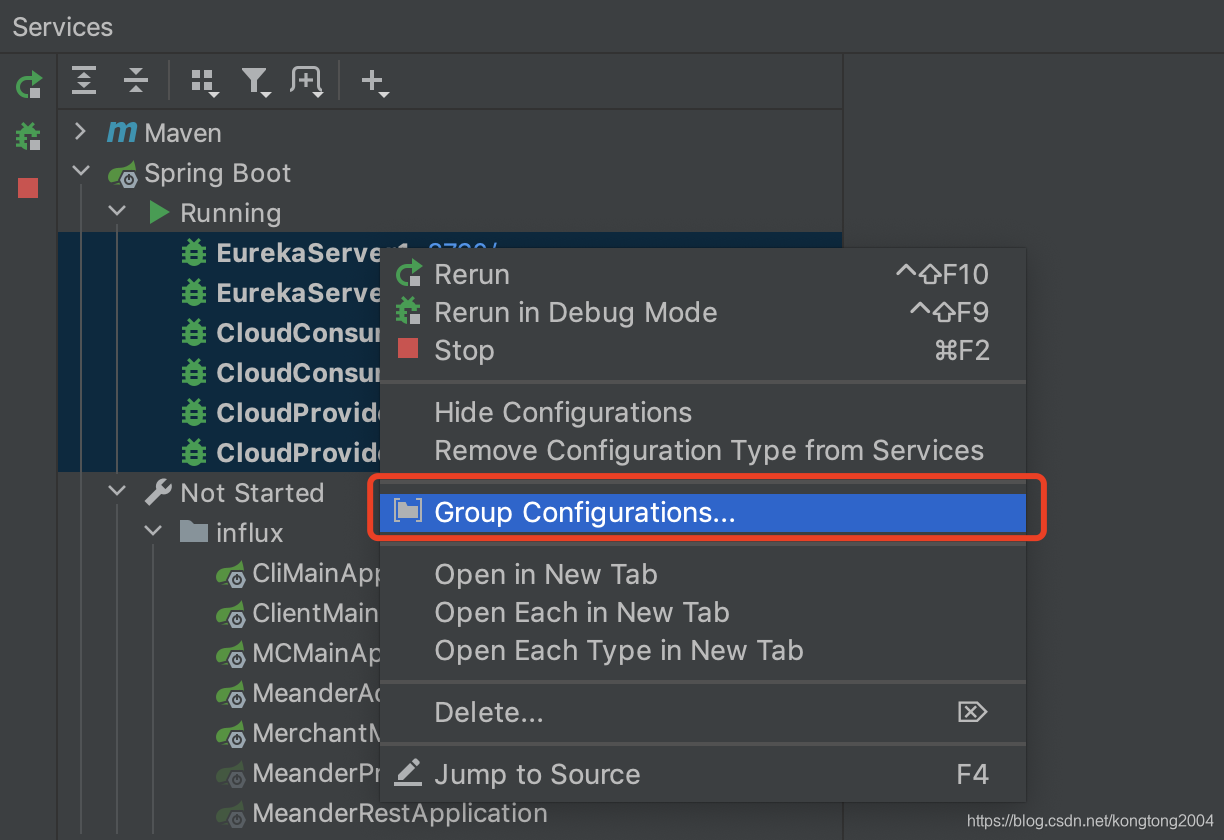Click the Collapse All toolbar icon
The width and height of the screenshot is (1224, 840).
pyautogui.click(x=136, y=81)
